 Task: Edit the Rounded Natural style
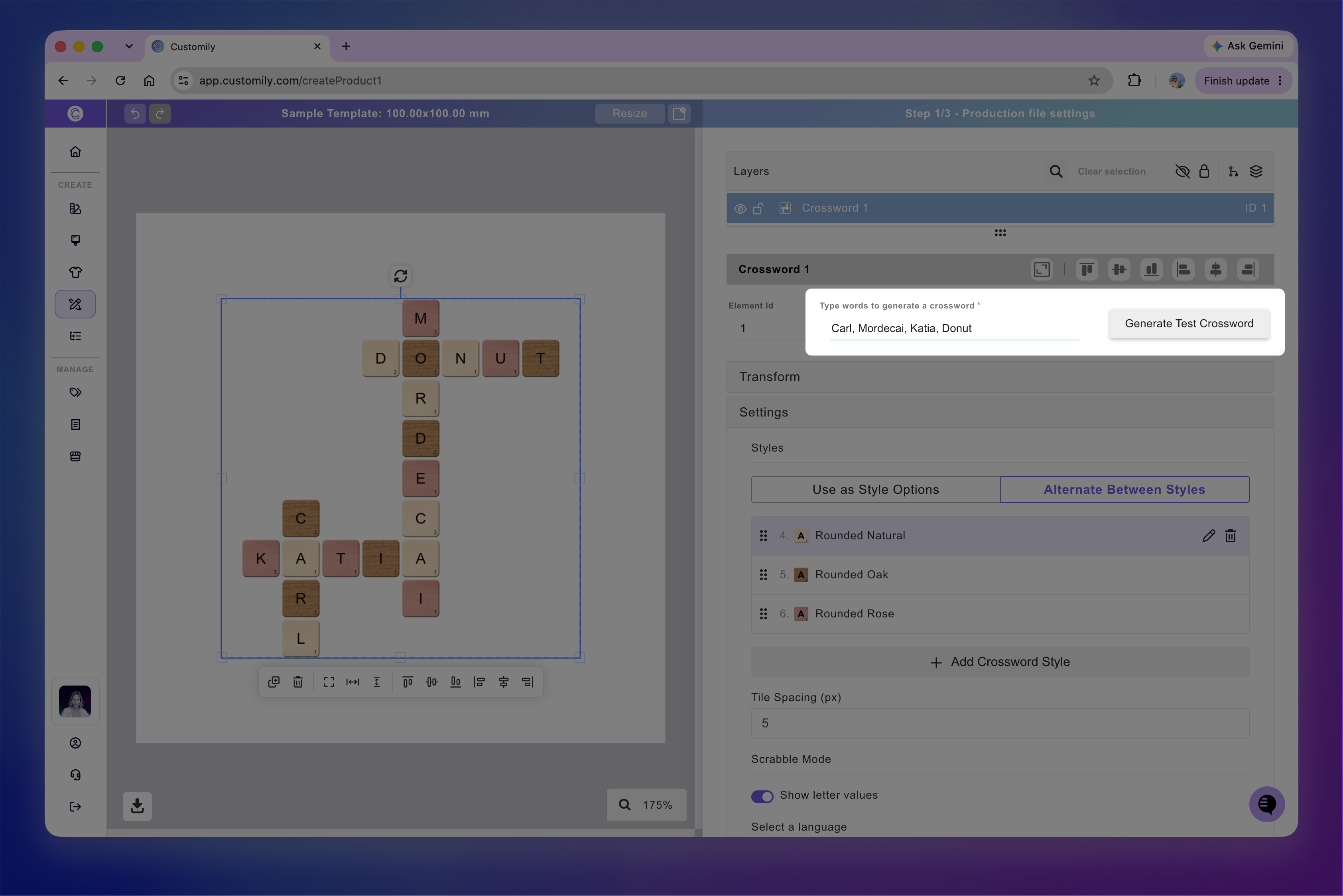[1208, 535]
